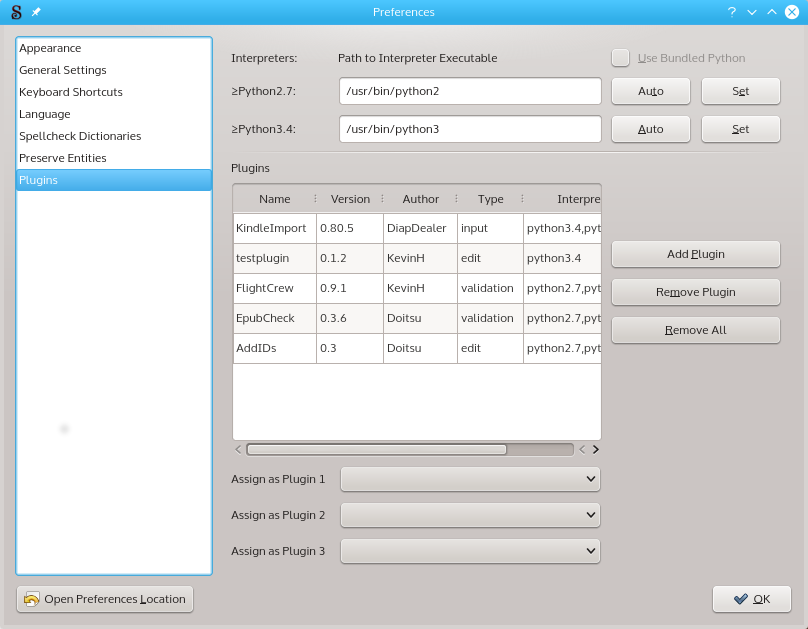808x629 pixels.
Task: Select Appearance in preferences list
Action: click(x=50, y=48)
